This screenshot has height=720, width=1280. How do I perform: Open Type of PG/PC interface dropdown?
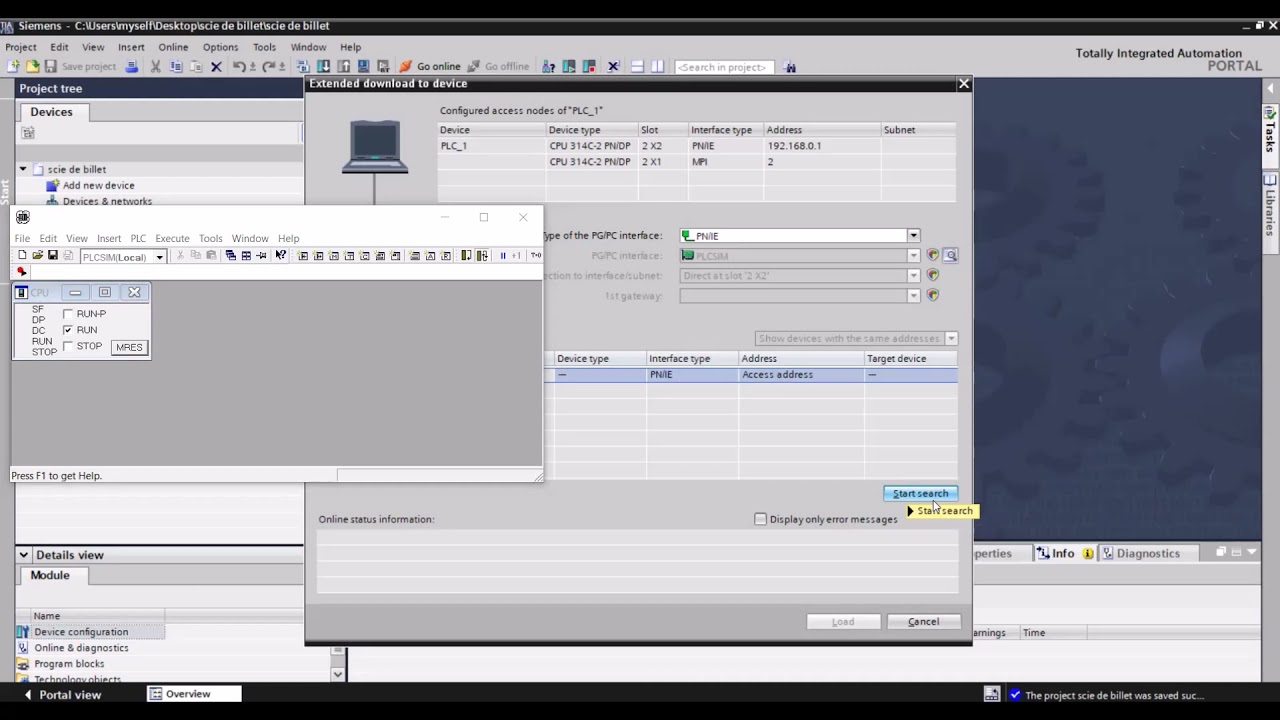pos(913,236)
